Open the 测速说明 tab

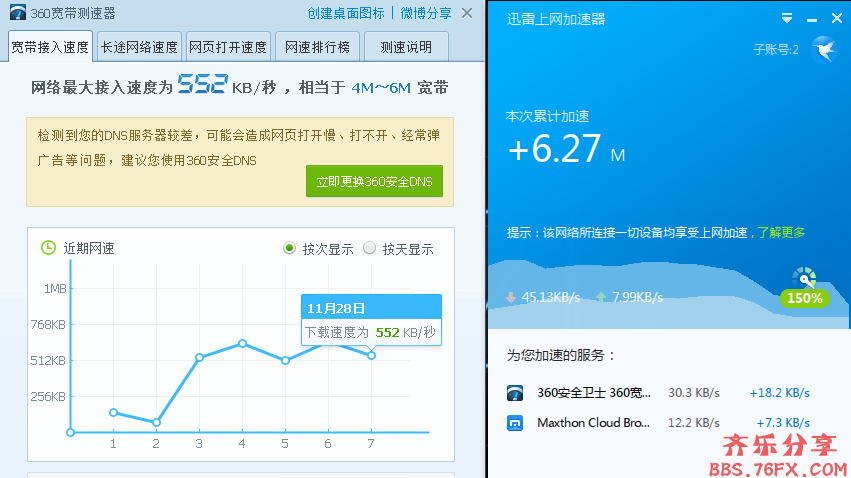406,47
